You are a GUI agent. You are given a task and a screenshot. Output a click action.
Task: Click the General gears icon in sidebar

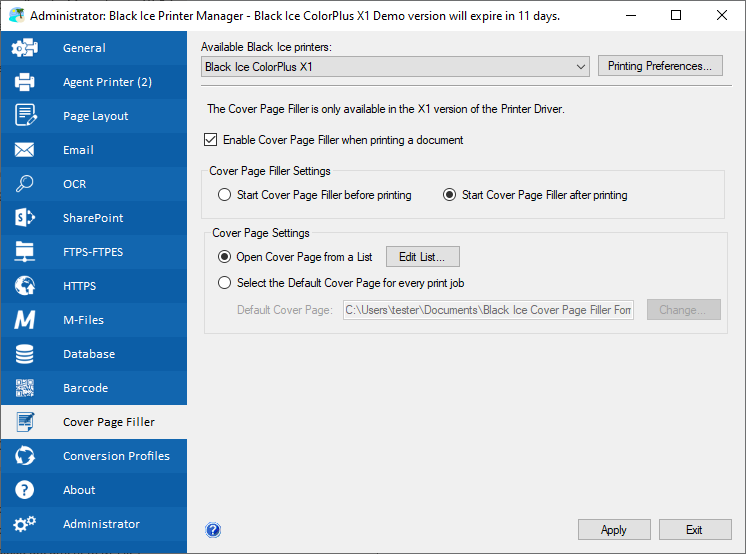pos(25,48)
